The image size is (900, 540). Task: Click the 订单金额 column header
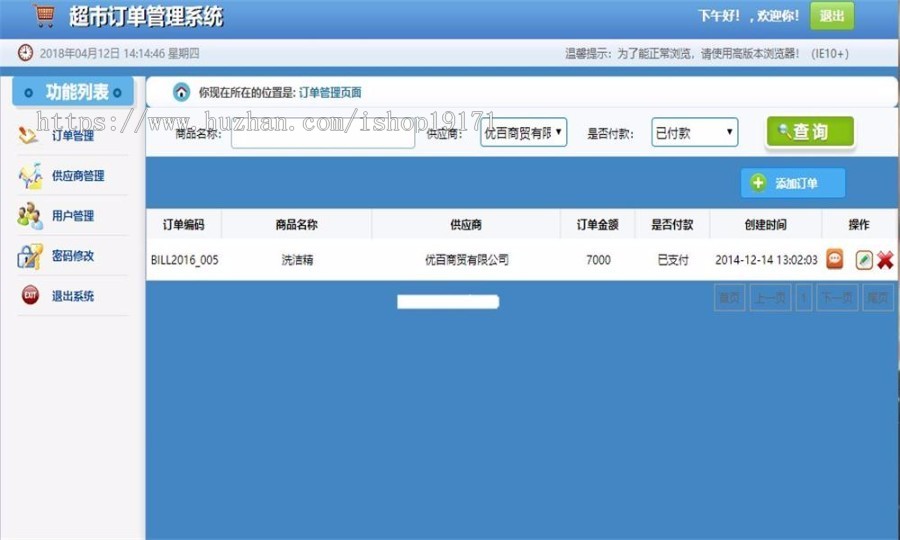(598, 224)
